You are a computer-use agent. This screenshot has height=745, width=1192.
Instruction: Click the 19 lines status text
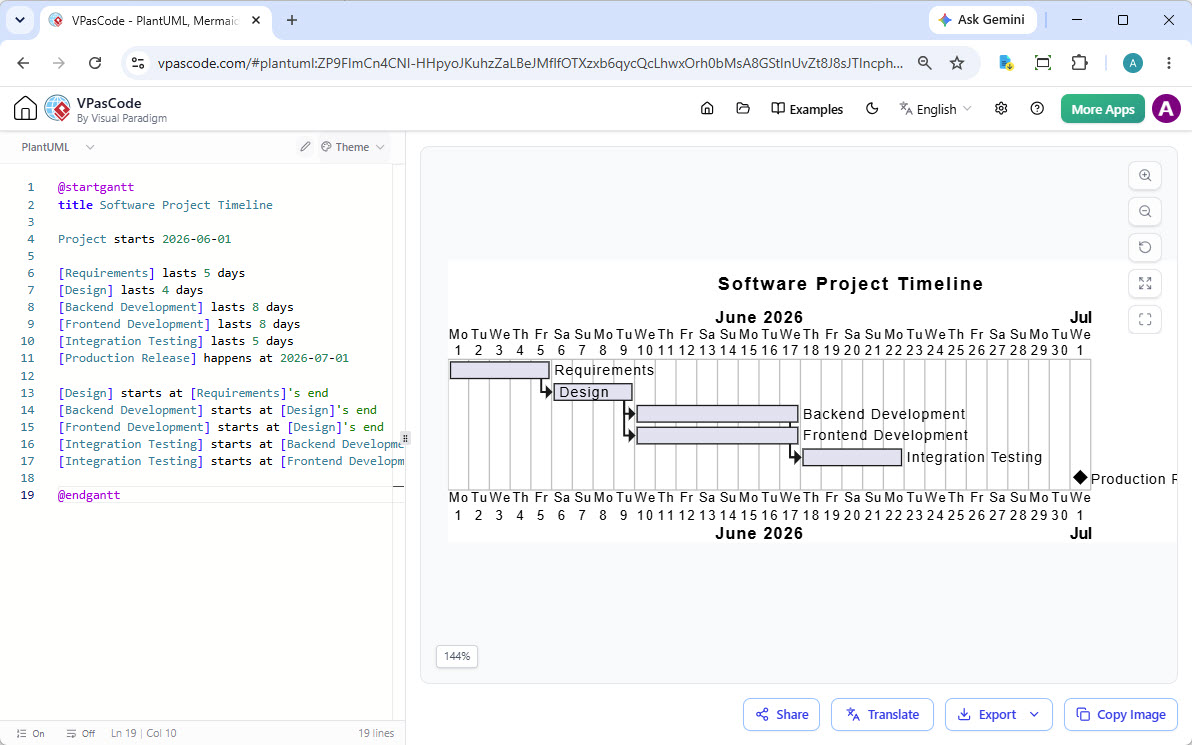point(376,734)
